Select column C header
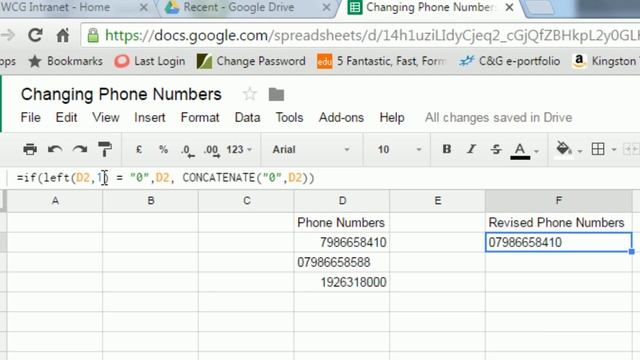The image size is (640, 360). [247, 201]
